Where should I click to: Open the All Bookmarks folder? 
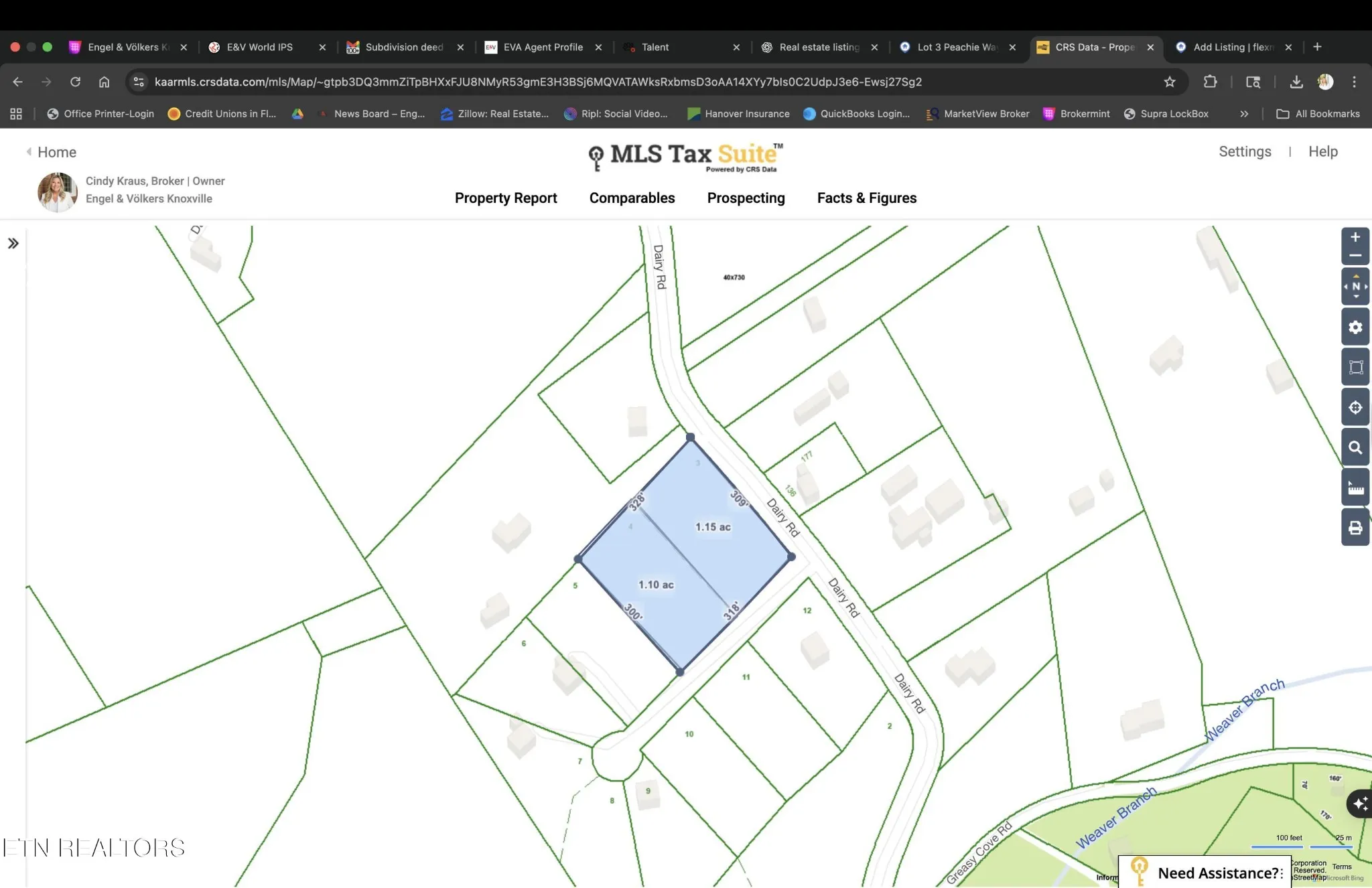tap(1318, 114)
